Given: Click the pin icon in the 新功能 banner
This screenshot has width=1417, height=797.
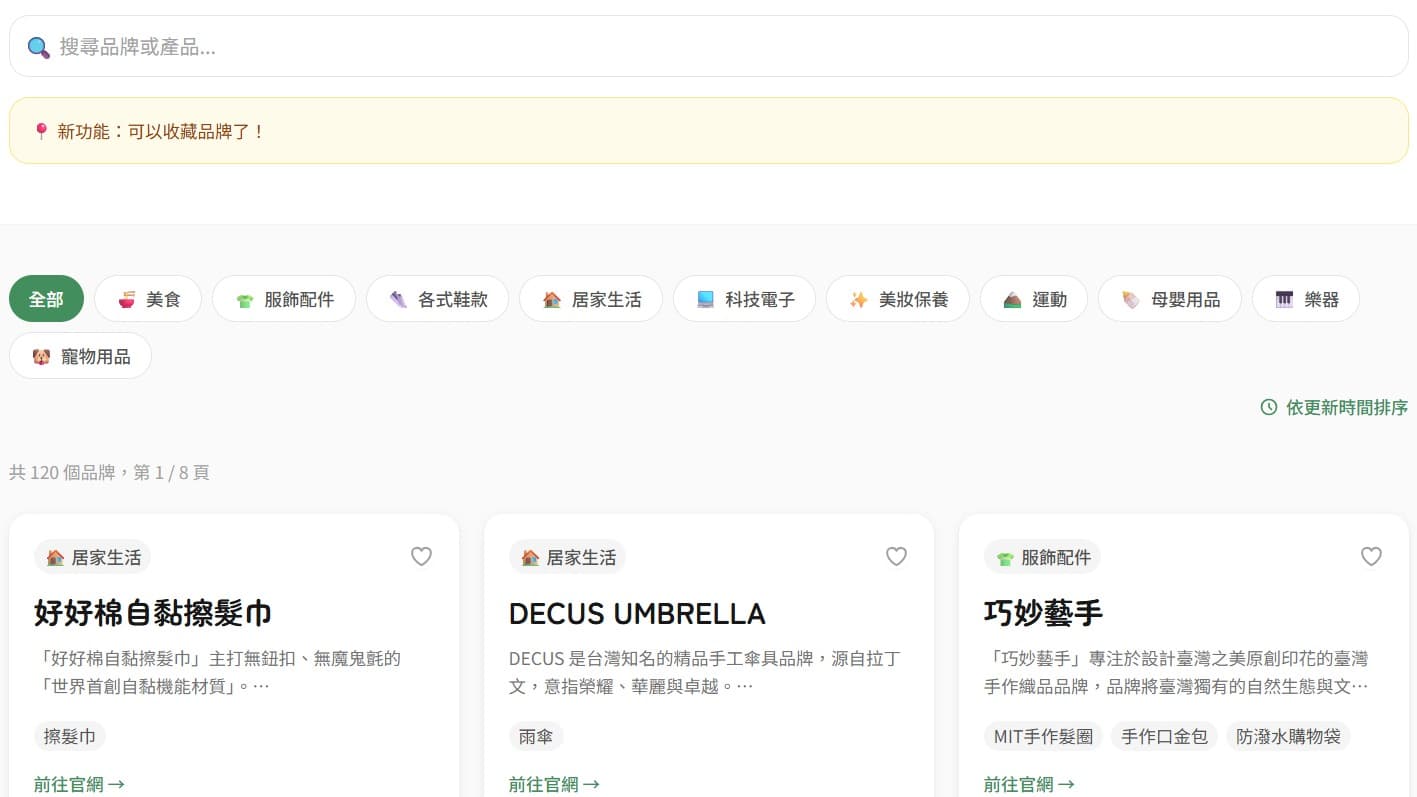Looking at the screenshot, I should point(41,131).
